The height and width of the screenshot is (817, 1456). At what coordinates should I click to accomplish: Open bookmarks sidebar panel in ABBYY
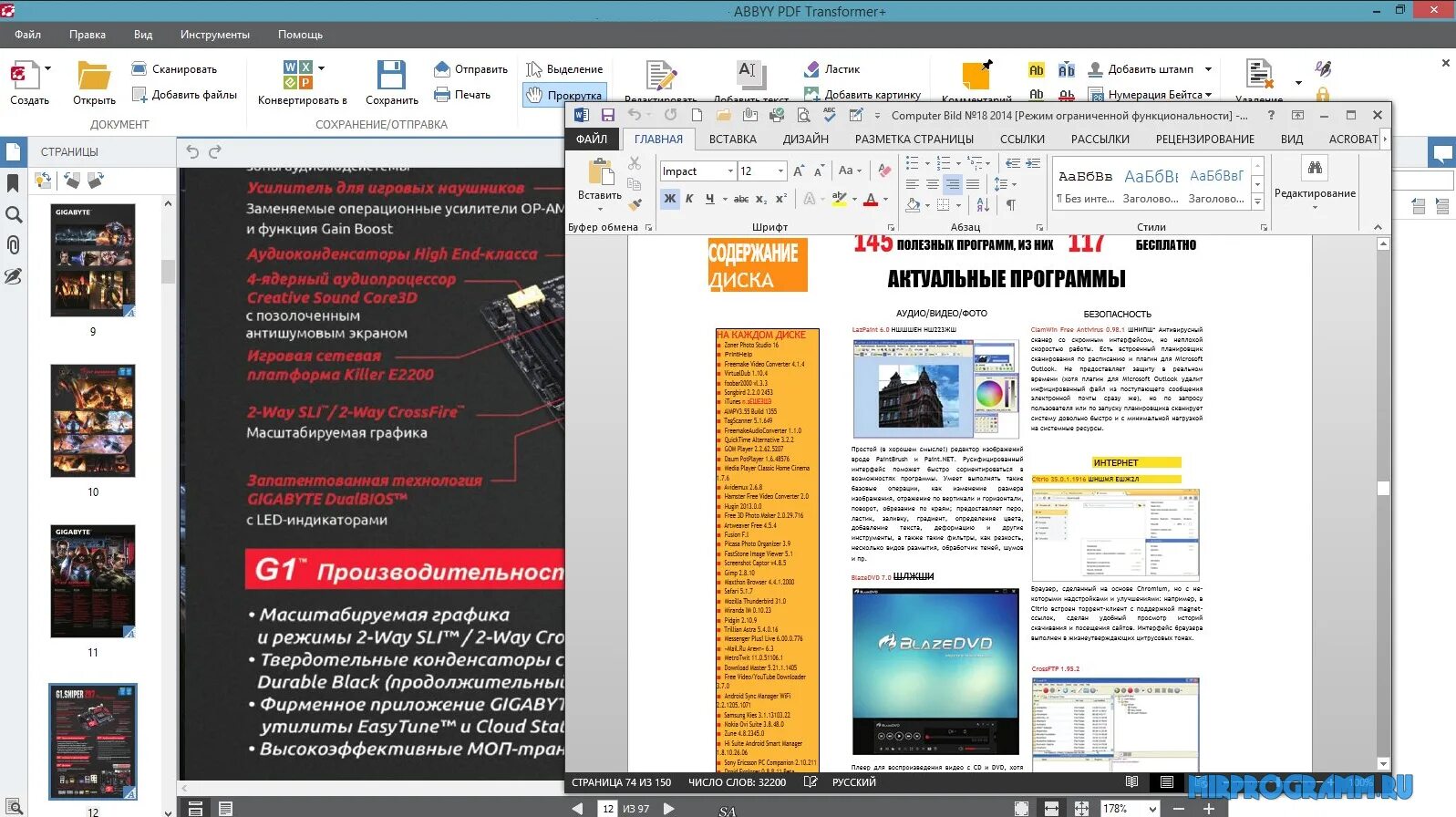13,183
